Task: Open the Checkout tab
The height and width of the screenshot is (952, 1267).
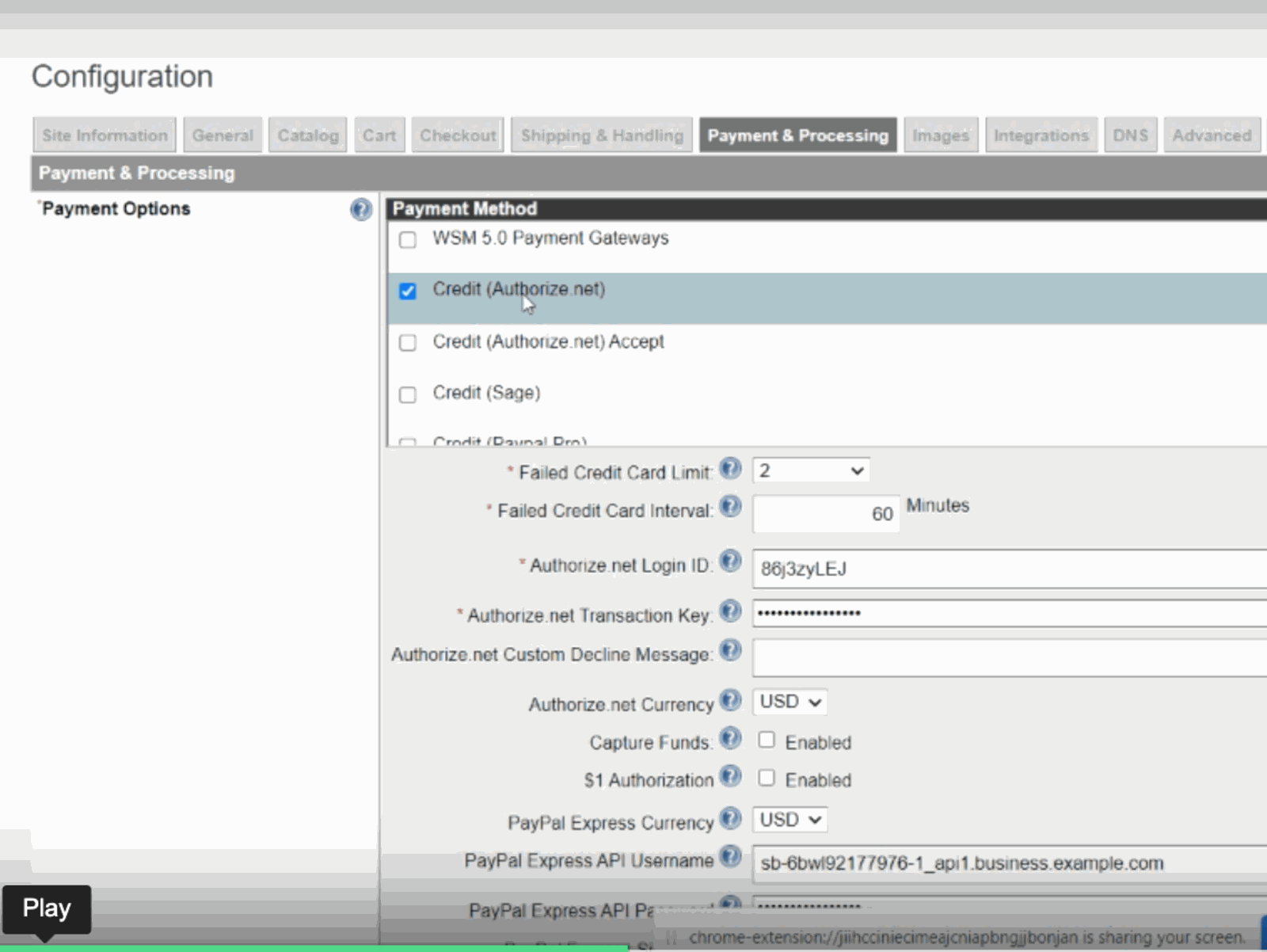Action: 458,135
